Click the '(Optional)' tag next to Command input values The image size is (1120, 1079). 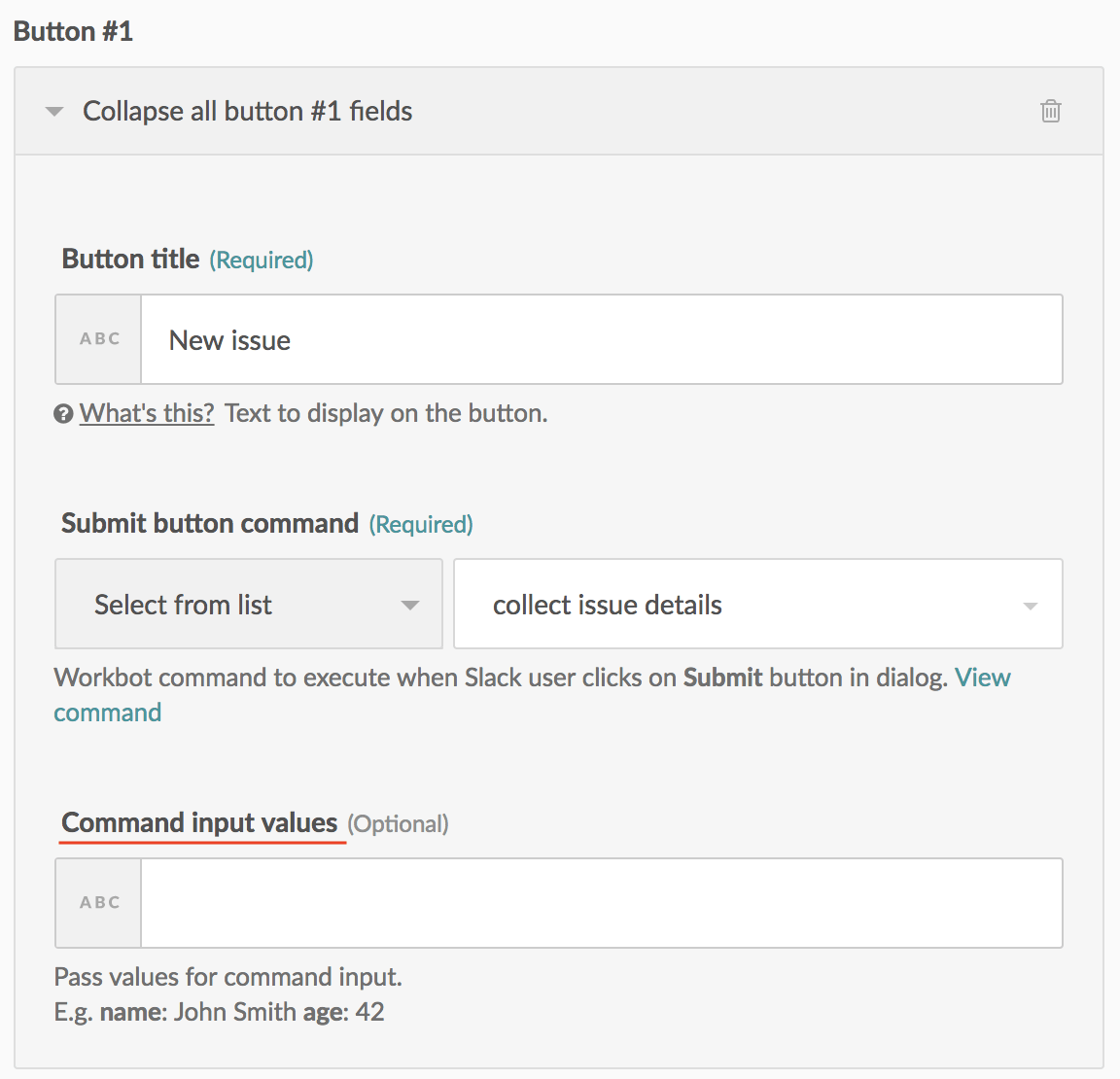(x=398, y=824)
